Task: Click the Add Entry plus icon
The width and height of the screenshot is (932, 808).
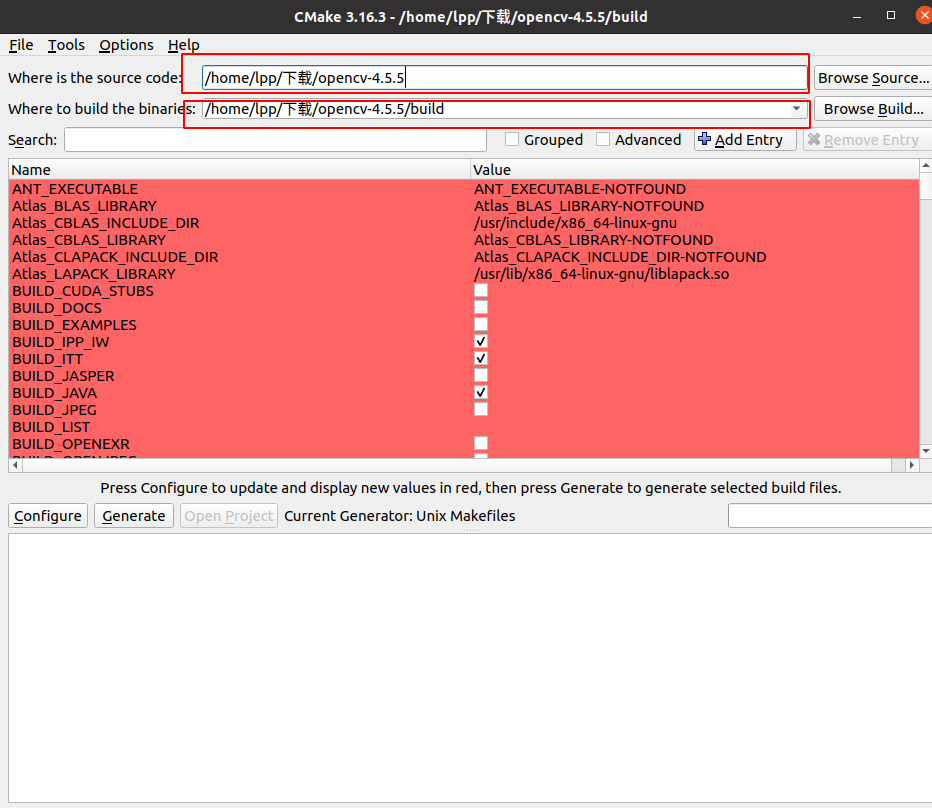Action: [x=704, y=139]
